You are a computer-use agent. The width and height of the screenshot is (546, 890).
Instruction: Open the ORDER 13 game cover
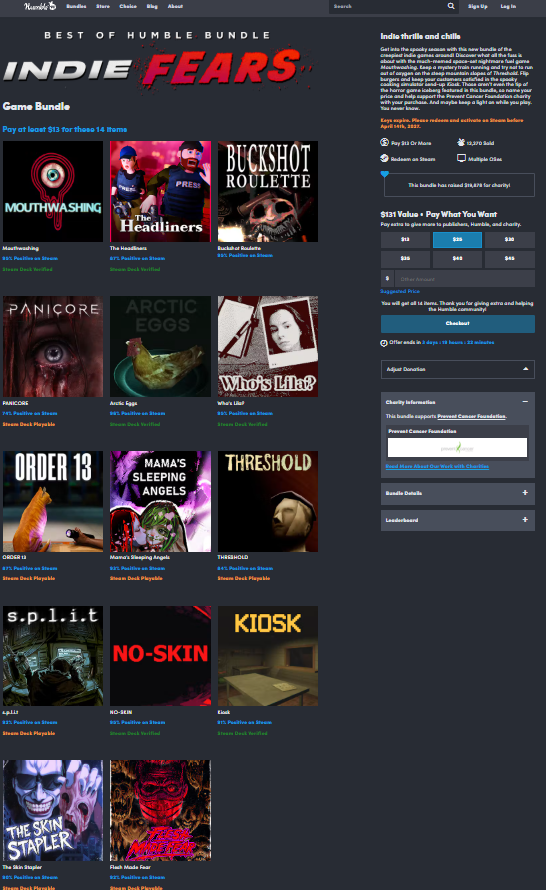(53, 502)
